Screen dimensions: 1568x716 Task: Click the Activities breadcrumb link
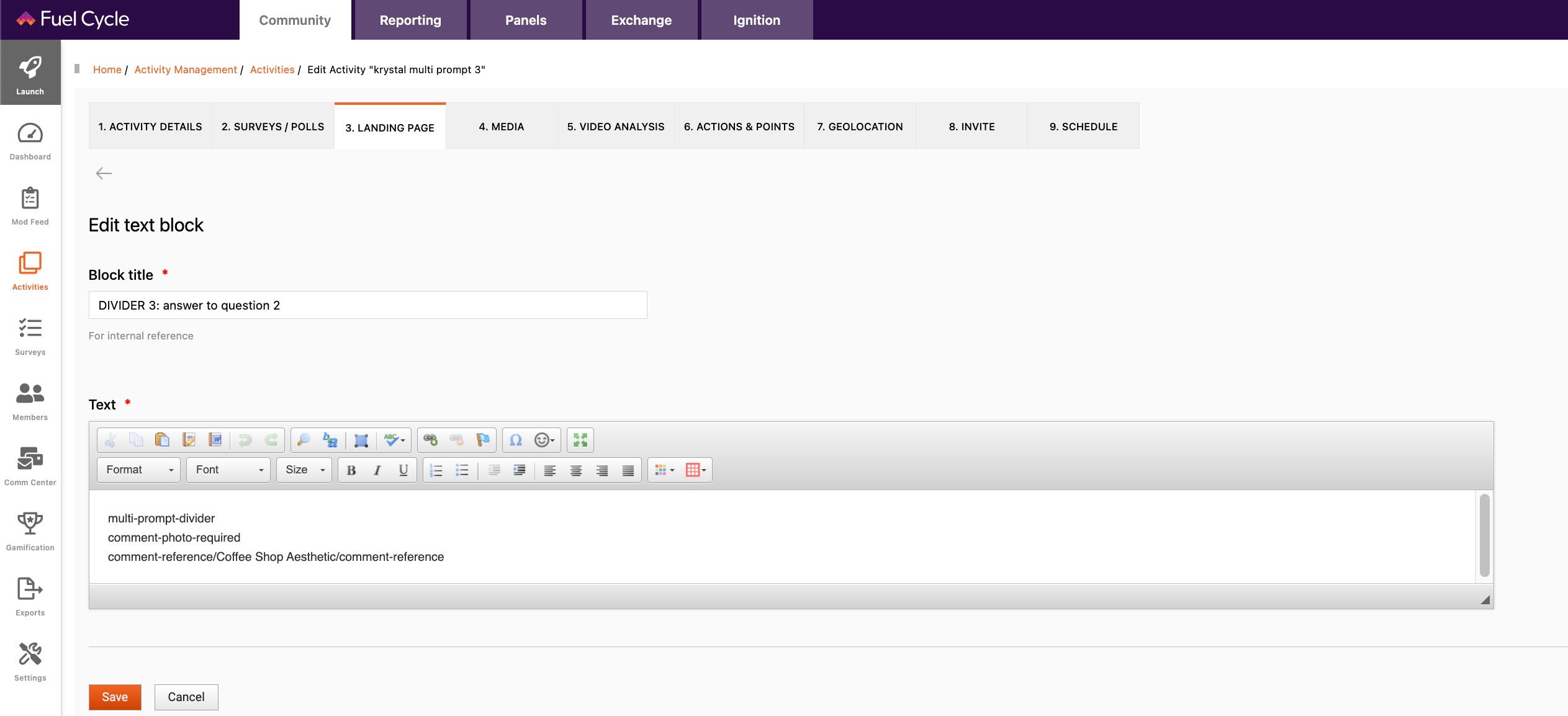[272, 69]
